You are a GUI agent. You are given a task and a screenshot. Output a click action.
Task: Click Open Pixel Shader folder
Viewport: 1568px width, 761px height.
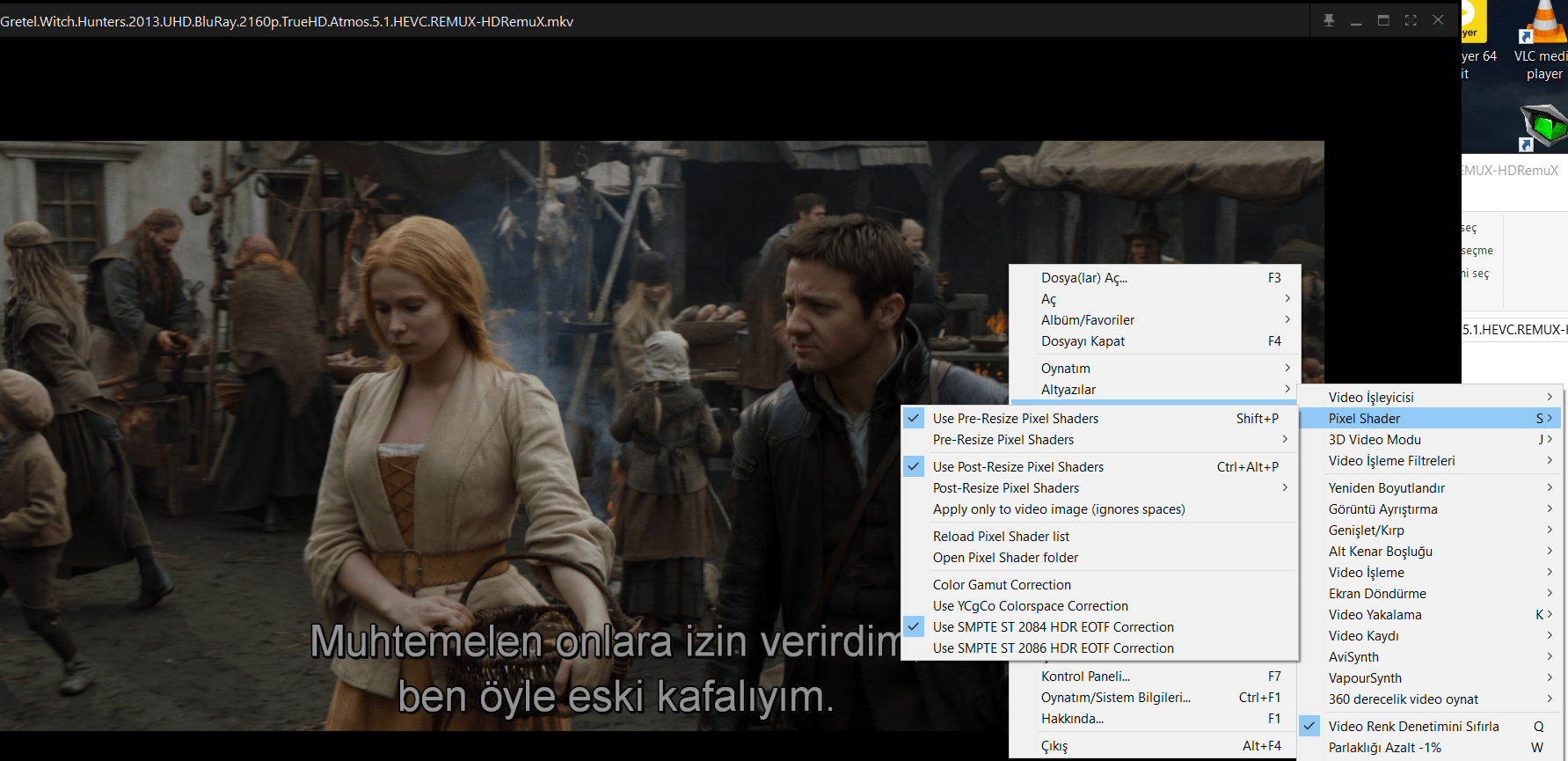pos(1005,558)
